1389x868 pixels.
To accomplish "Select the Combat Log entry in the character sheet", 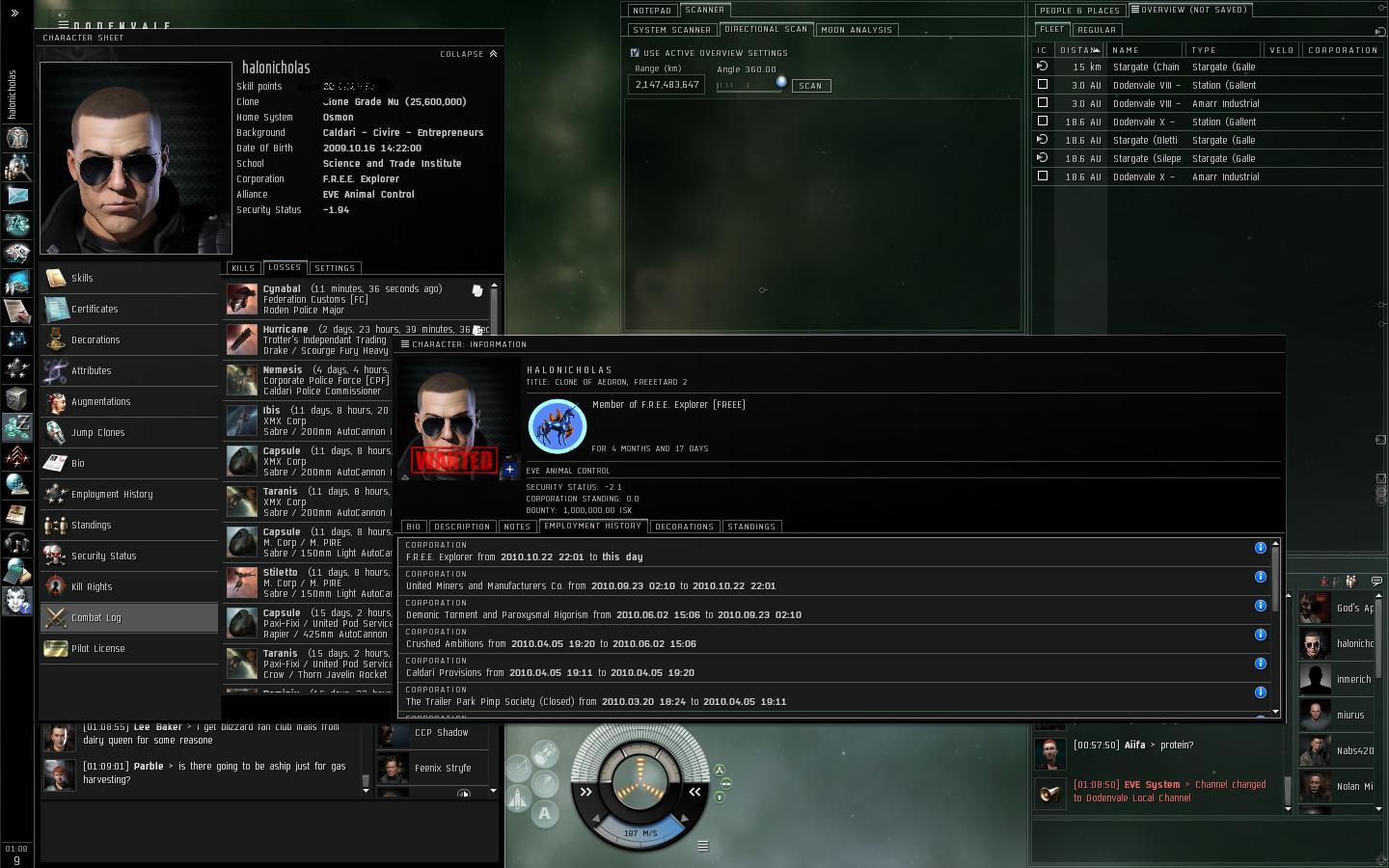I will tap(129, 617).
